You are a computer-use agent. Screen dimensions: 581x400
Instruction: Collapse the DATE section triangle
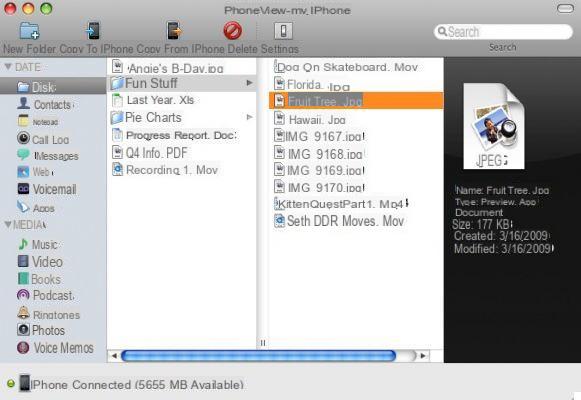pos(8,67)
